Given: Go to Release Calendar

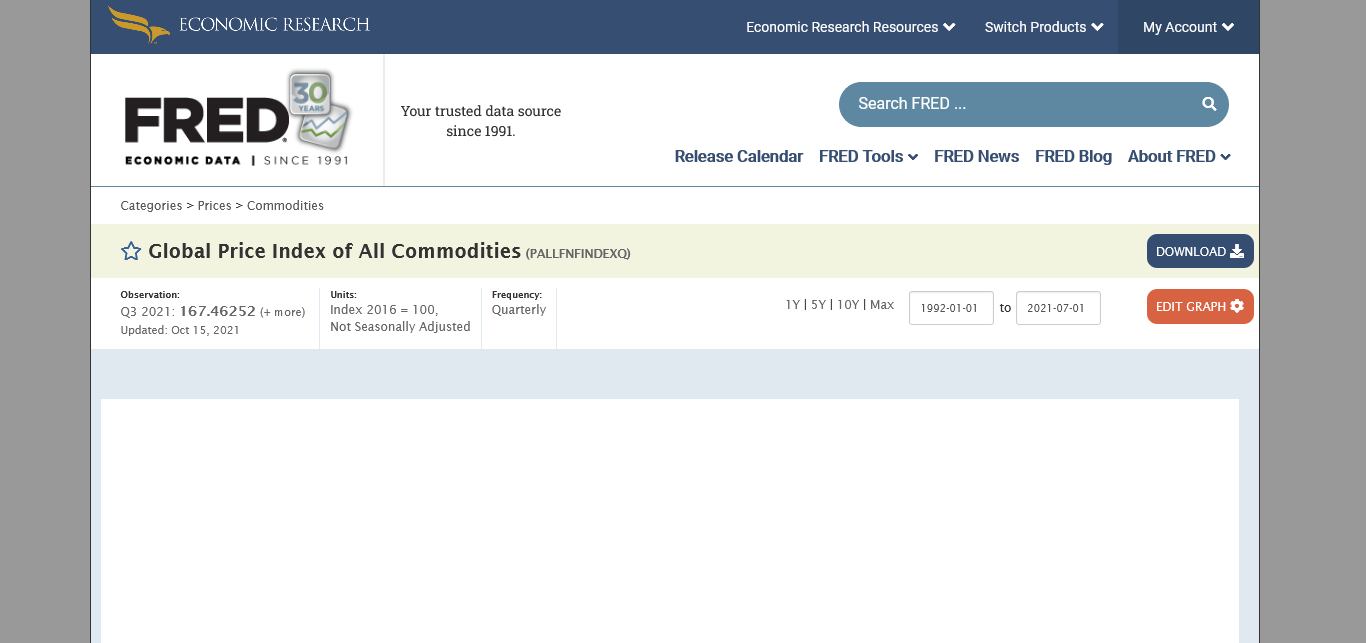Looking at the screenshot, I should tap(738, 156).
